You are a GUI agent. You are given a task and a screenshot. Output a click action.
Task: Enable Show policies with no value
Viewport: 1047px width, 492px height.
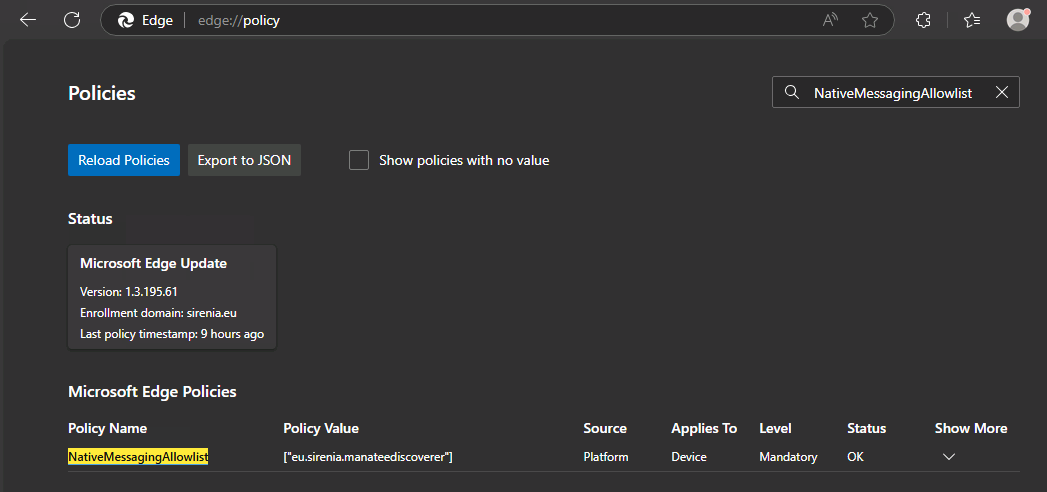coord(359,160)
